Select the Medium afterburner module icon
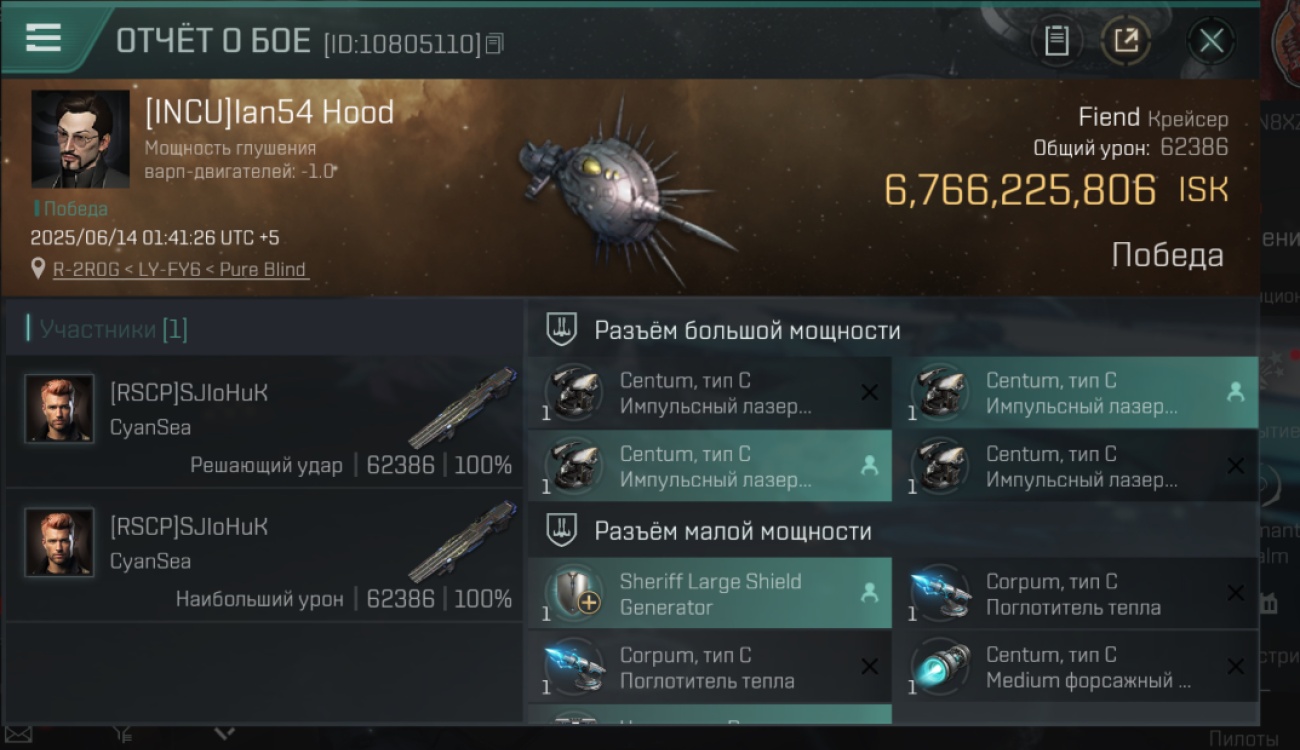Screen dimensions: 1300x750 [x=942, y=667]
